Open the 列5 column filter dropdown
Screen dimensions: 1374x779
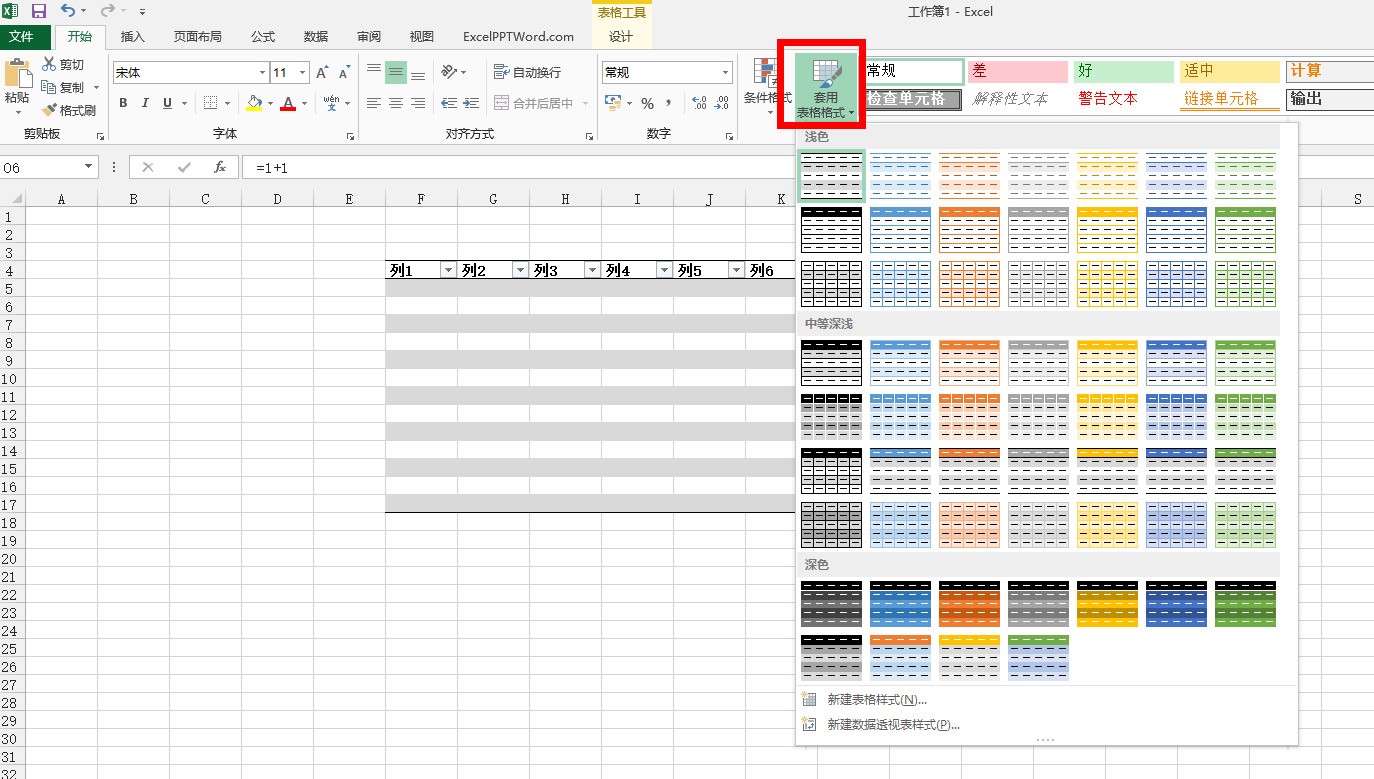[736, 270]
